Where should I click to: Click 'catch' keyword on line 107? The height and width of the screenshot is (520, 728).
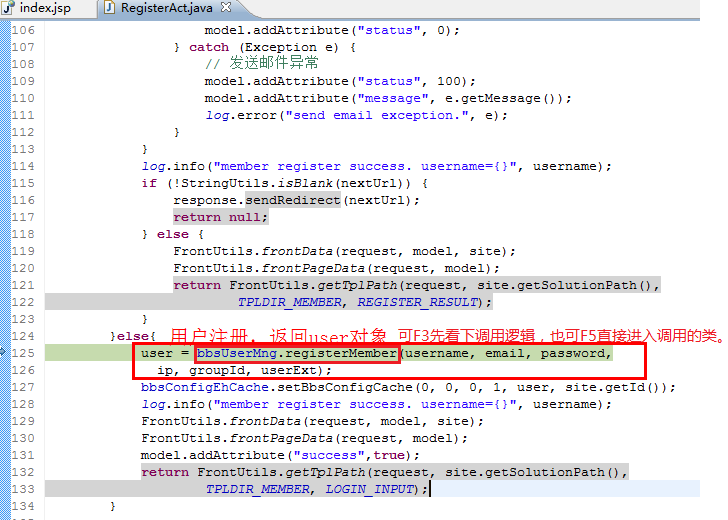pos(209,47)
